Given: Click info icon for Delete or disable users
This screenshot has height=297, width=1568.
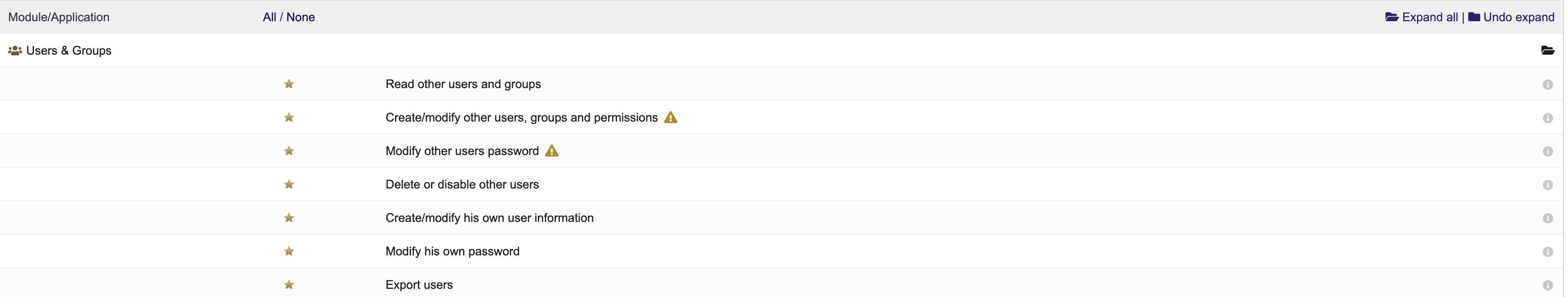Looking at the screenshot, I should [1547, 185].
